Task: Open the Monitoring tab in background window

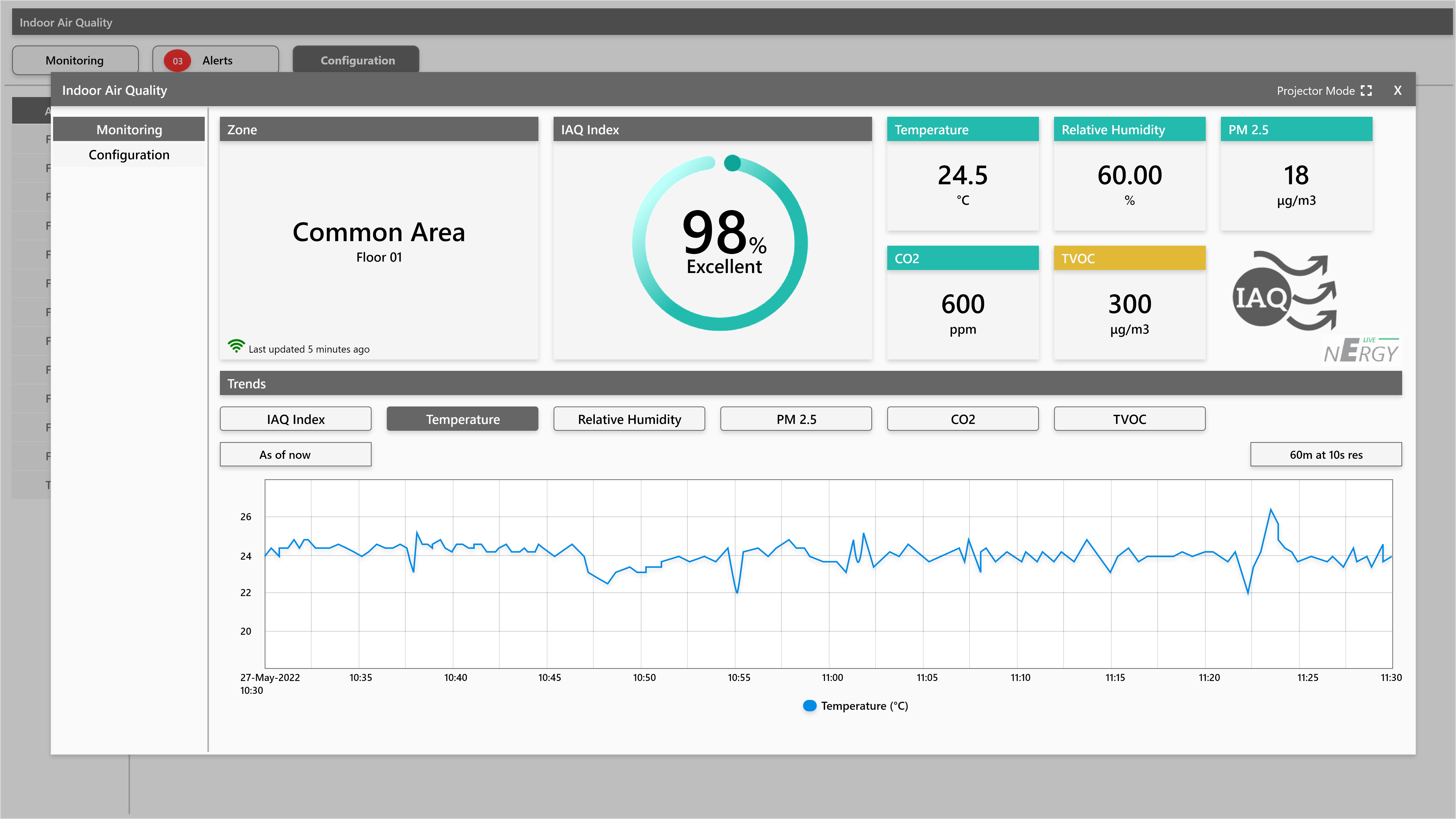Action: point(75,60)
